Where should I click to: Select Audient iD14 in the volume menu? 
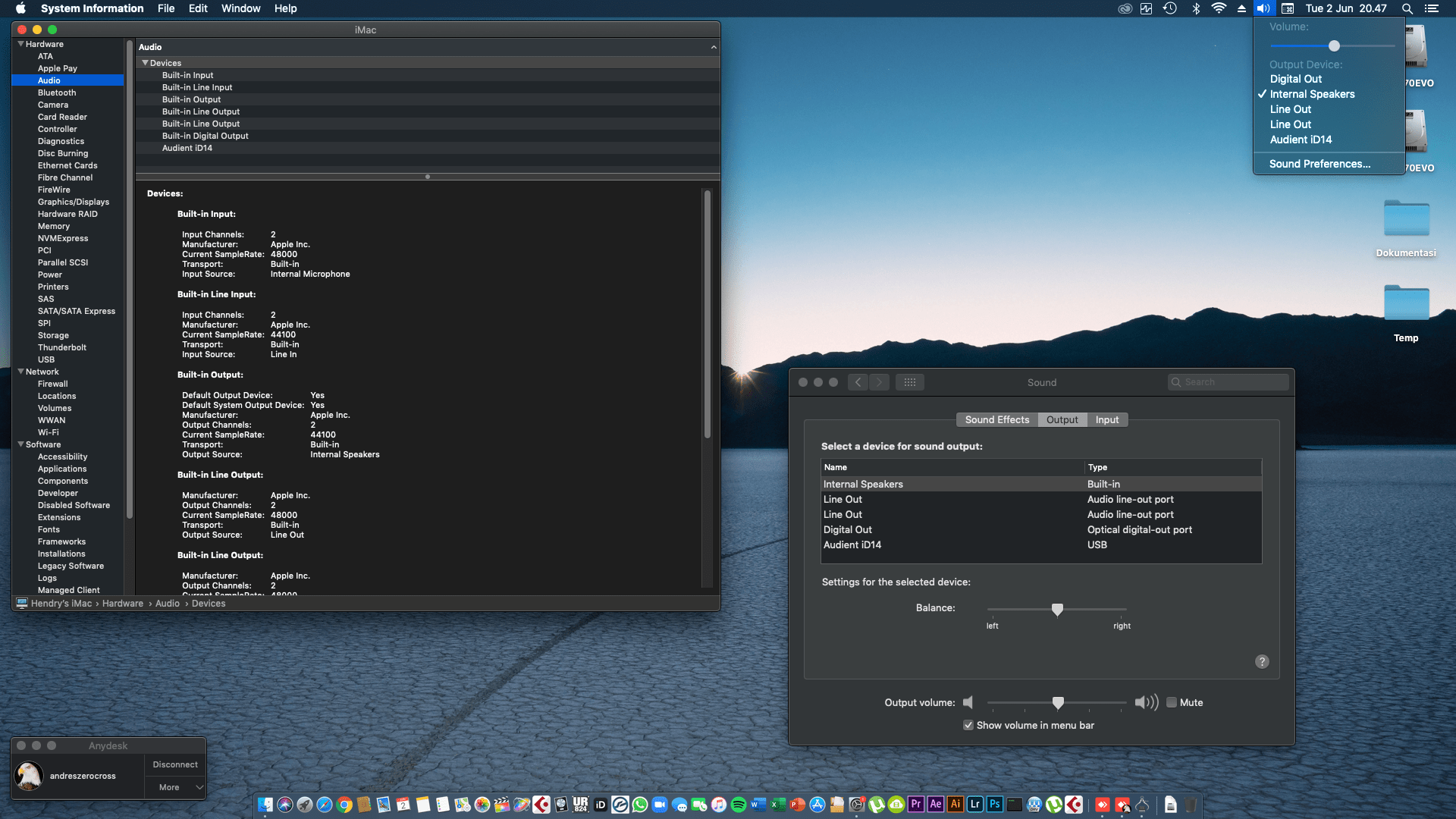pyautogui.click(x=1301, y=140)
